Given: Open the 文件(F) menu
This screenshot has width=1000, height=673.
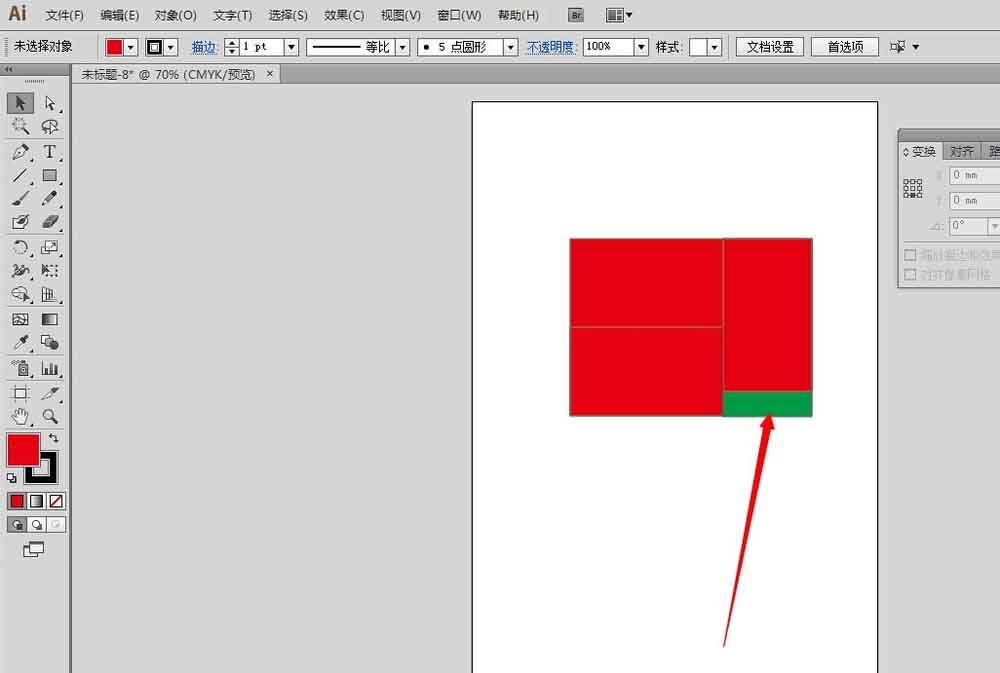Looking at the screenshot, I should click(x=64, y=15).
